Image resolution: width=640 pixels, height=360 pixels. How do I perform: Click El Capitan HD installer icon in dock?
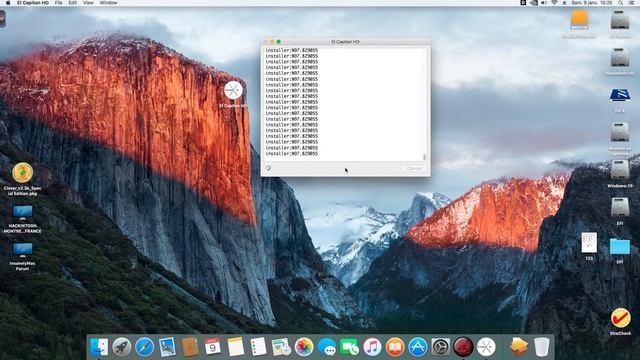[486, 347]
